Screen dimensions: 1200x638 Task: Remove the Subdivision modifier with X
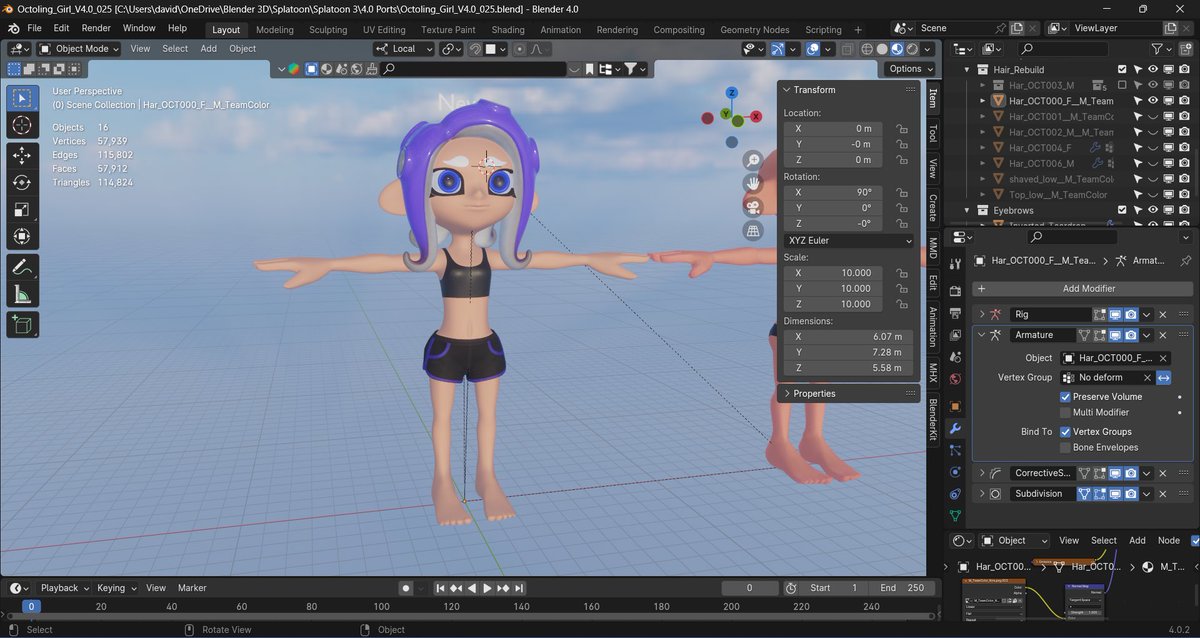(1163, 494)
